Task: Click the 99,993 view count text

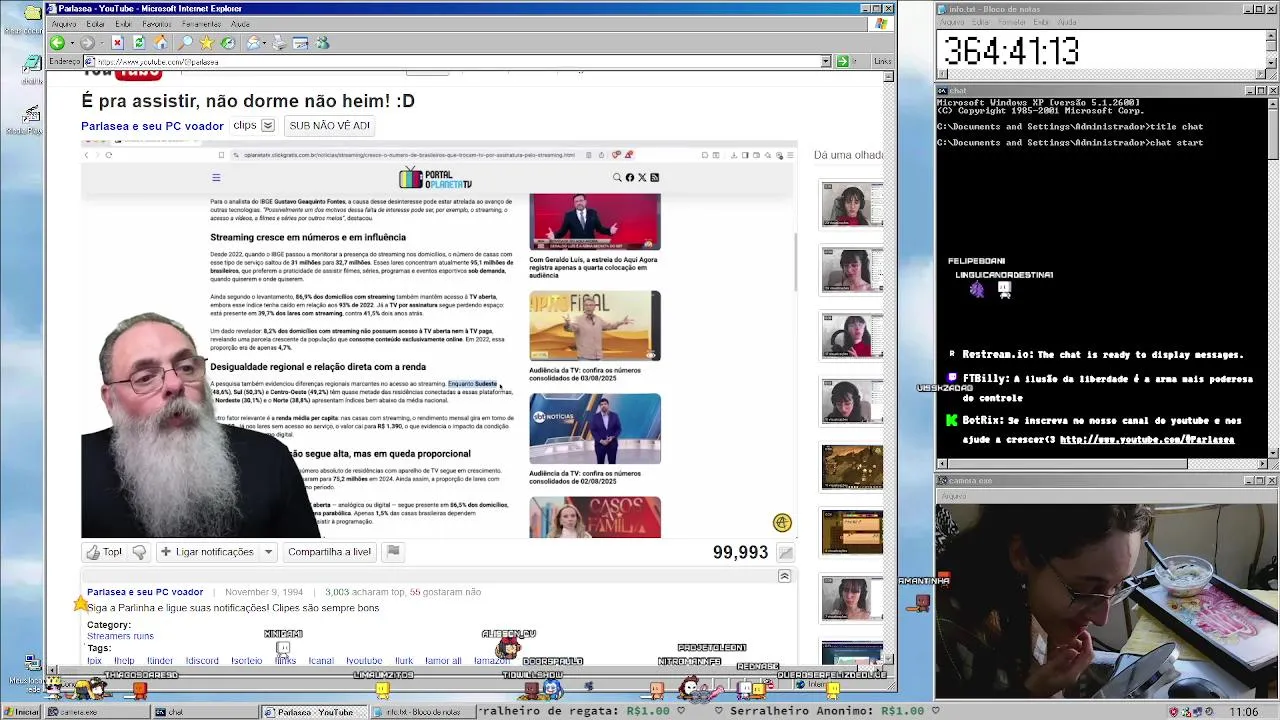Action: [x=740, y=552]
